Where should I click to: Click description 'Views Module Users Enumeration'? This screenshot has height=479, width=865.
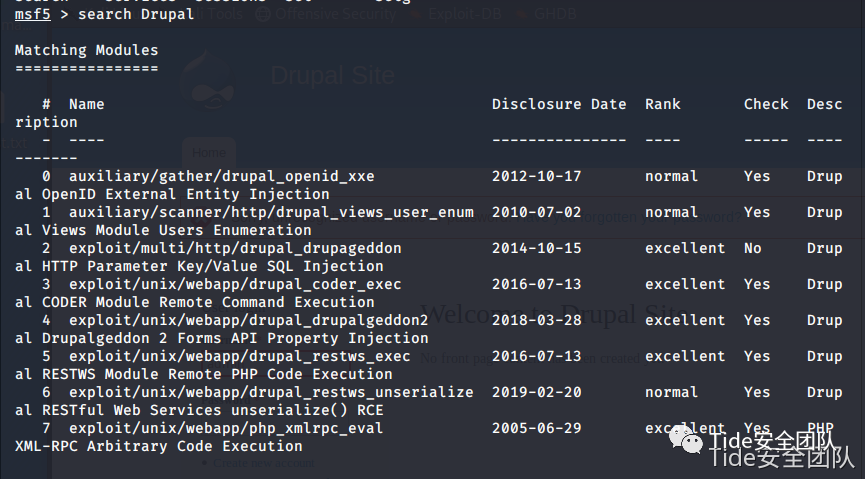177,230
